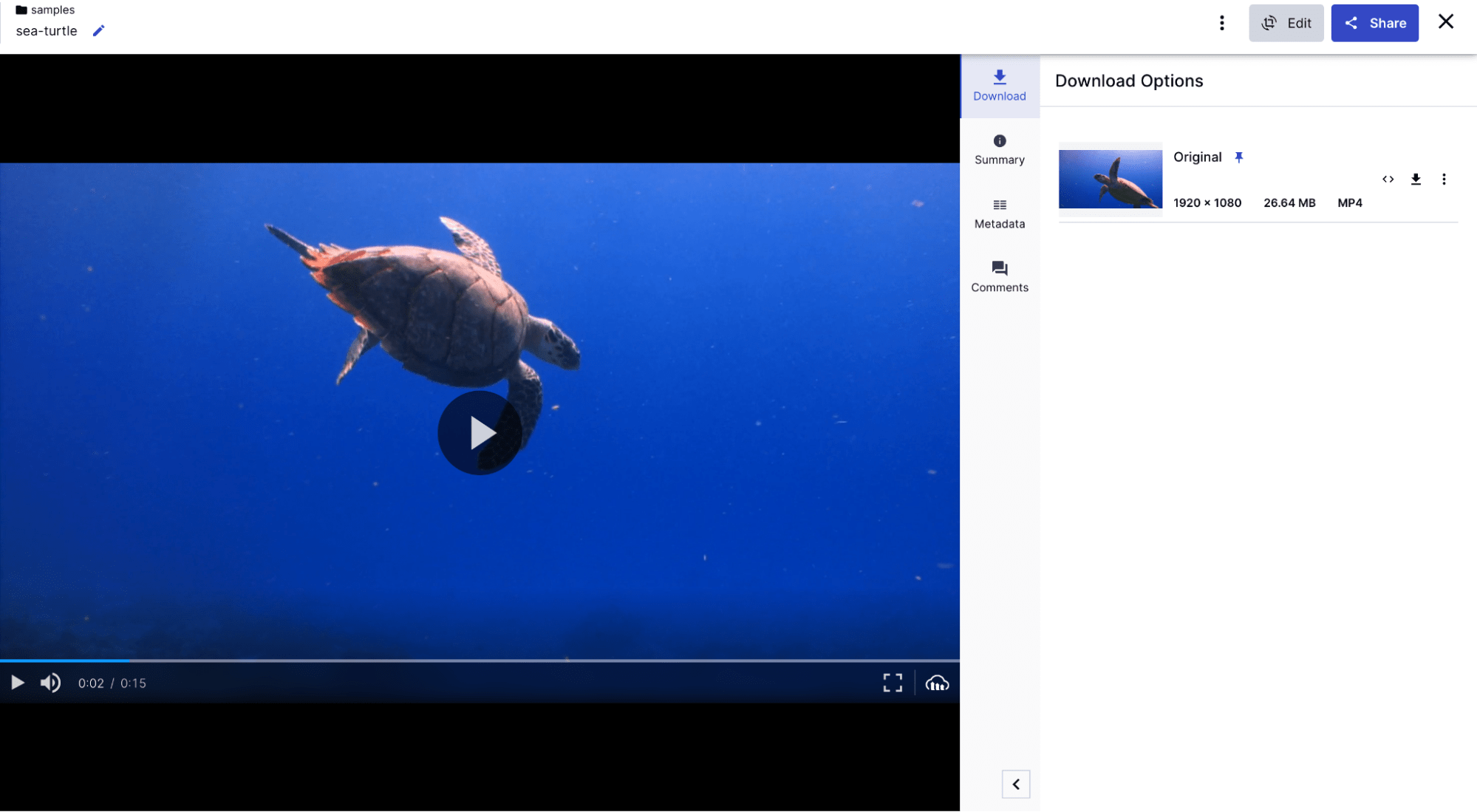Click the pin icon beside Original
Screen dimensions: 1477x812
pyautogui.click(x=1239, y=157)
